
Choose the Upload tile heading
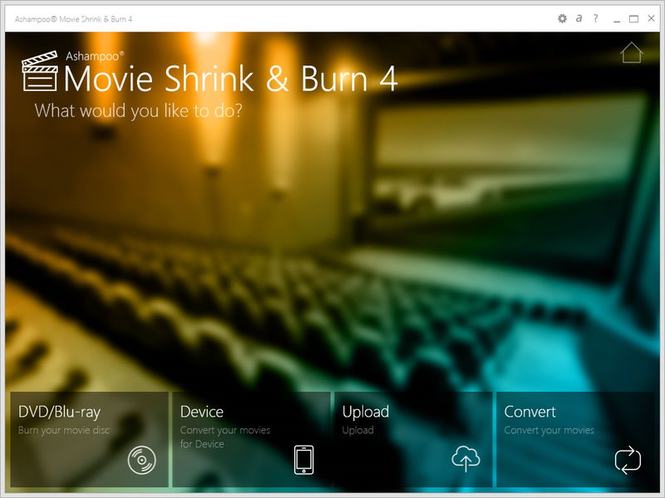click(x=365, y=412)
